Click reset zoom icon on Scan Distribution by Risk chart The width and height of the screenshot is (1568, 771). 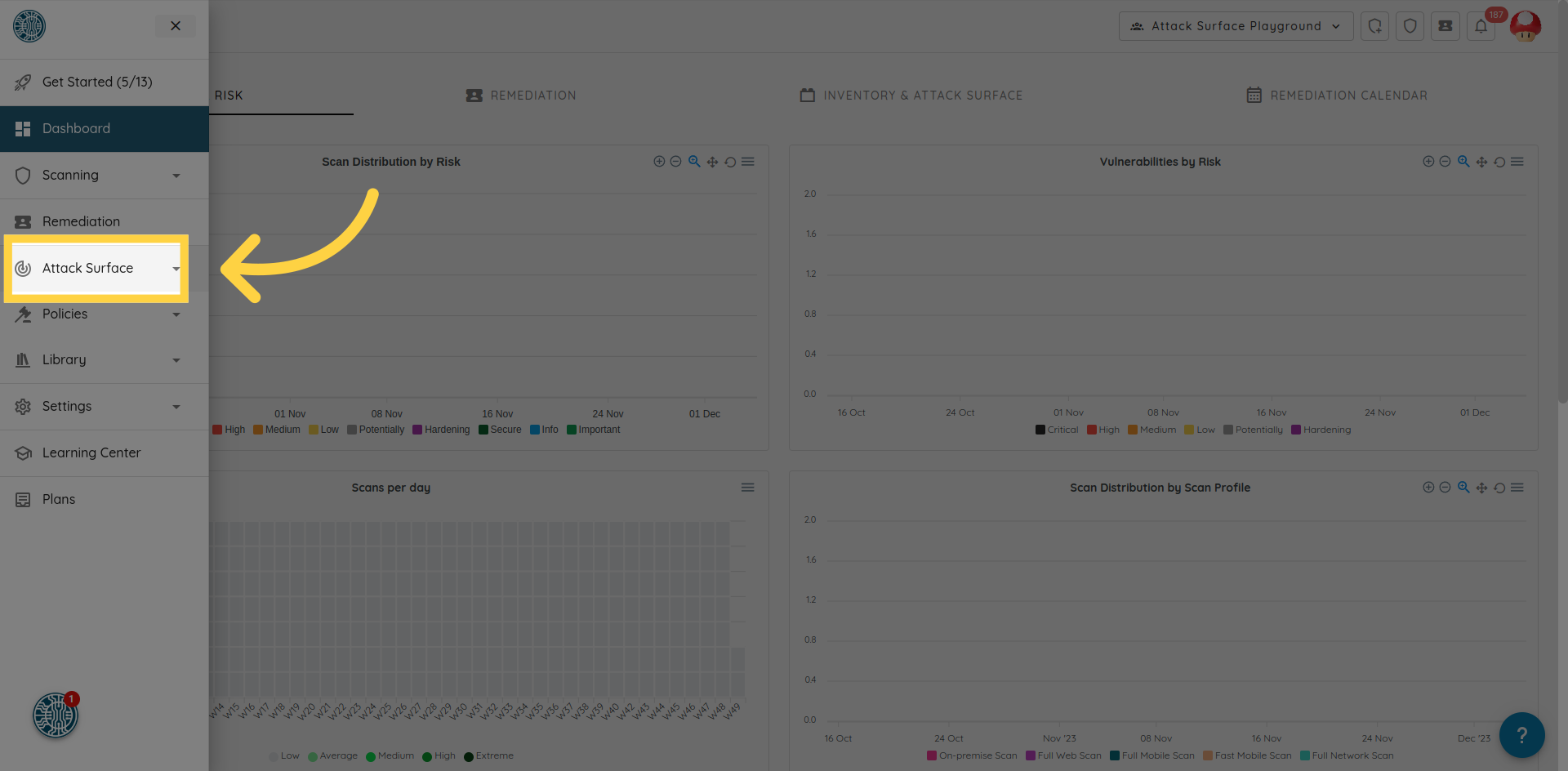(730, 162)
